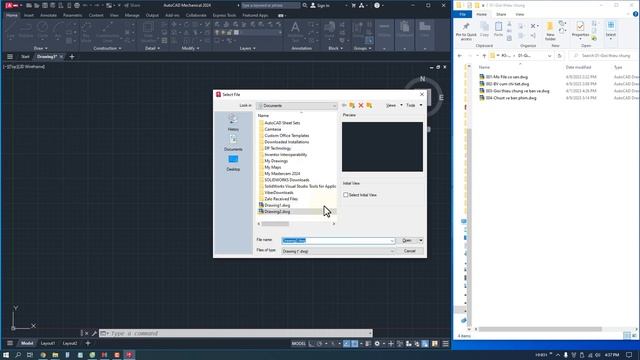Open the Drawing1 document tab
This screenshot has height=360, width=640.
(47, 57)
